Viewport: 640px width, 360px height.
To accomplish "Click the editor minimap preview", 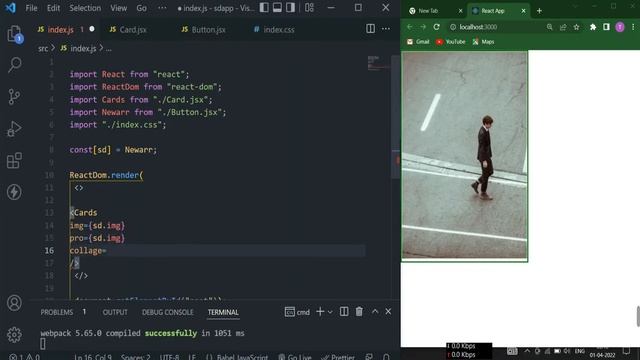I will pyautogui.click(x=378, y=63).
